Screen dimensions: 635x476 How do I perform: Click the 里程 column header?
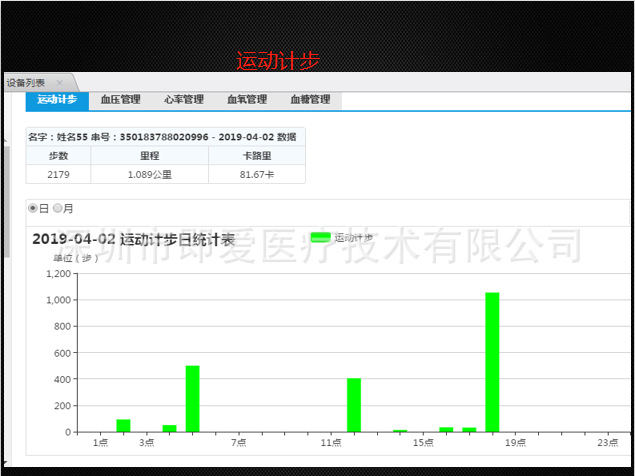(149, 156)
